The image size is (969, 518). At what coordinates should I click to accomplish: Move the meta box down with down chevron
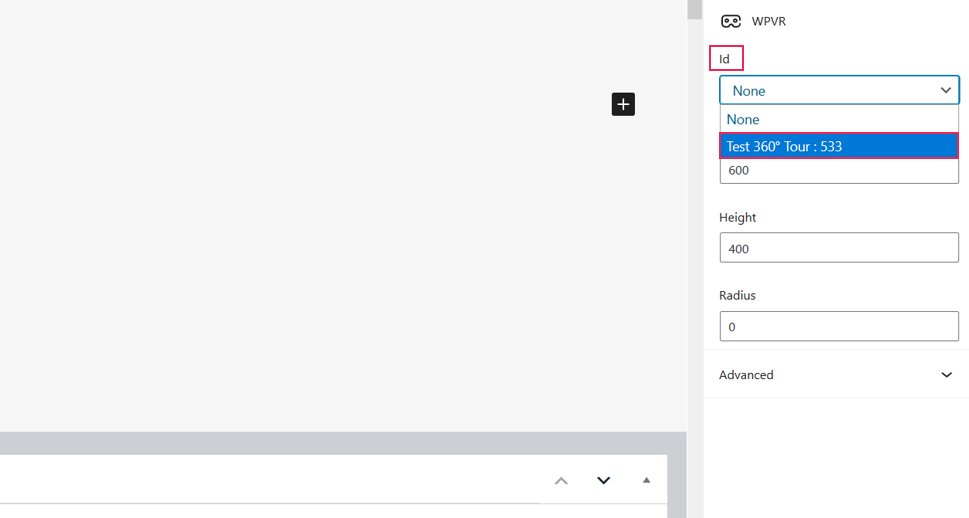point(604,481)
